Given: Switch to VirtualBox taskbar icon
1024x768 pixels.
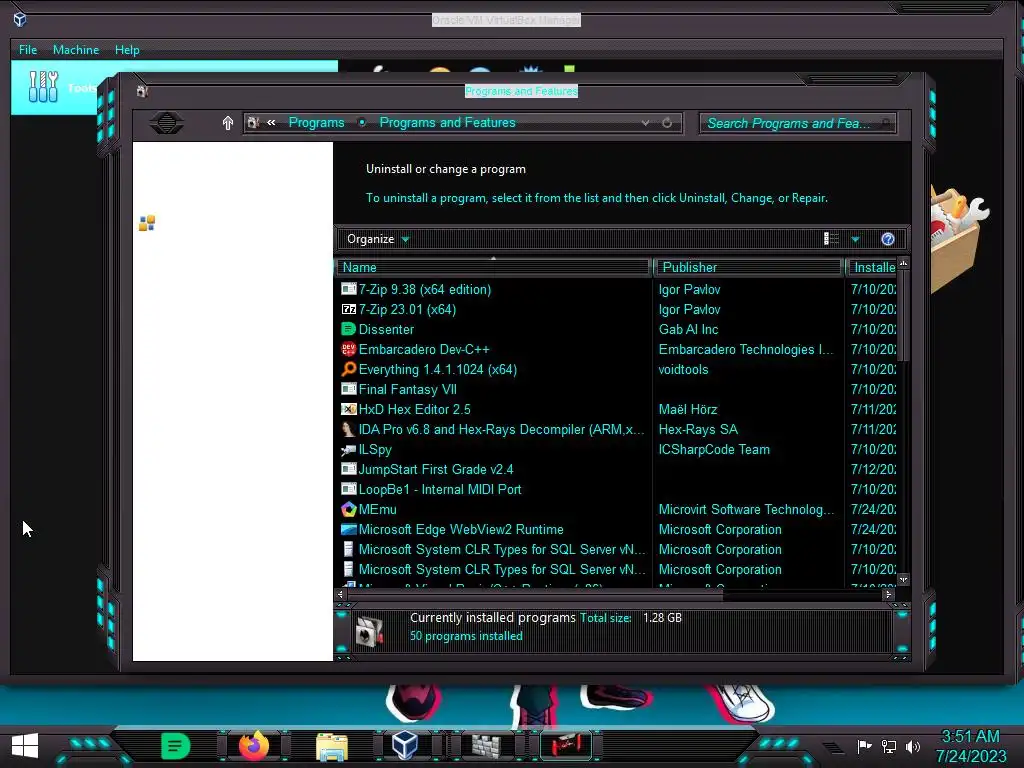Looking at the screenshot, I should (x=404, y=745).
